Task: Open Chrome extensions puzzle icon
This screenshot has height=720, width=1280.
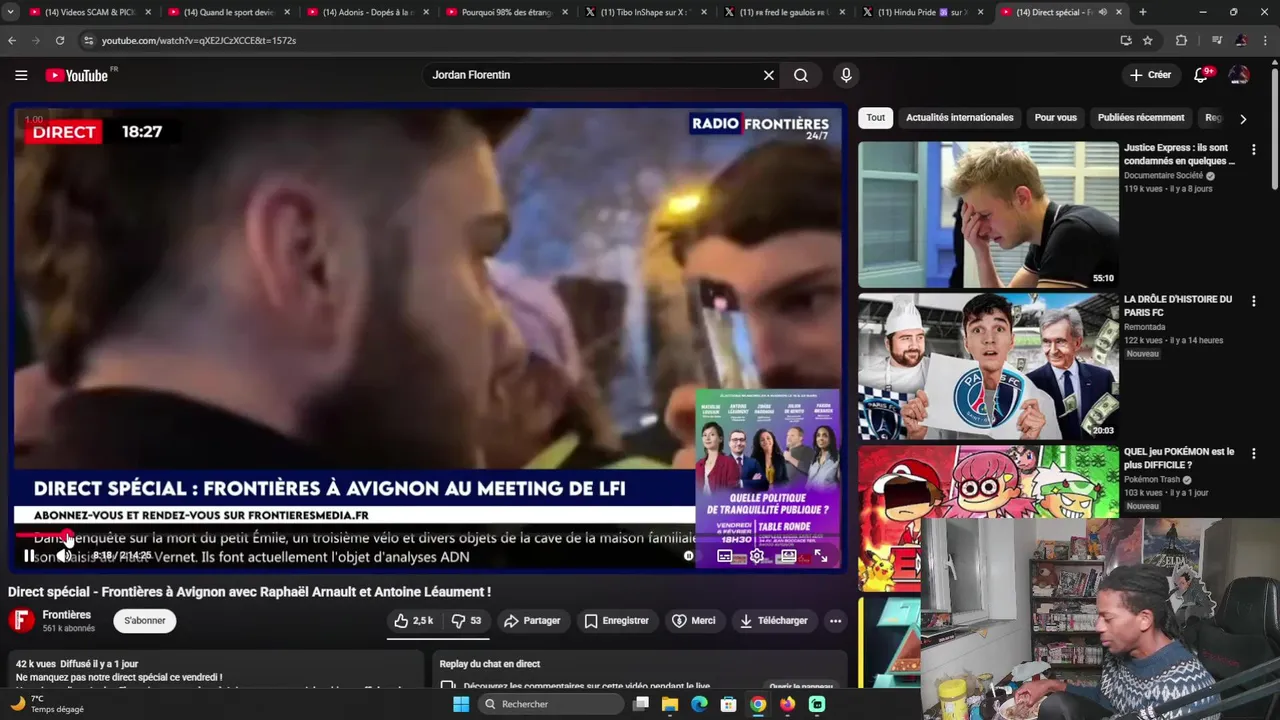Action: pyautogui.click(x=1181, y=40)
